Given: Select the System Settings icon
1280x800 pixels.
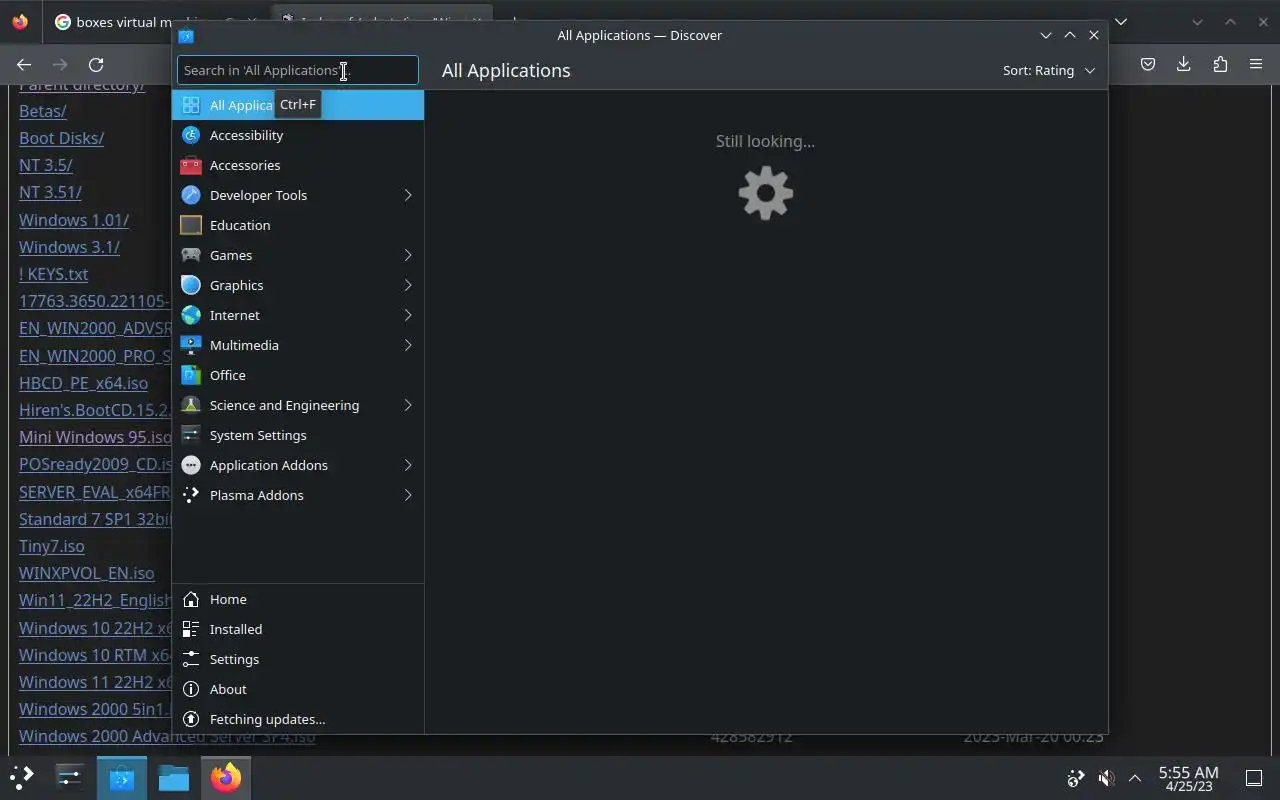Looking at the screenshot, I should click(191, 435).
